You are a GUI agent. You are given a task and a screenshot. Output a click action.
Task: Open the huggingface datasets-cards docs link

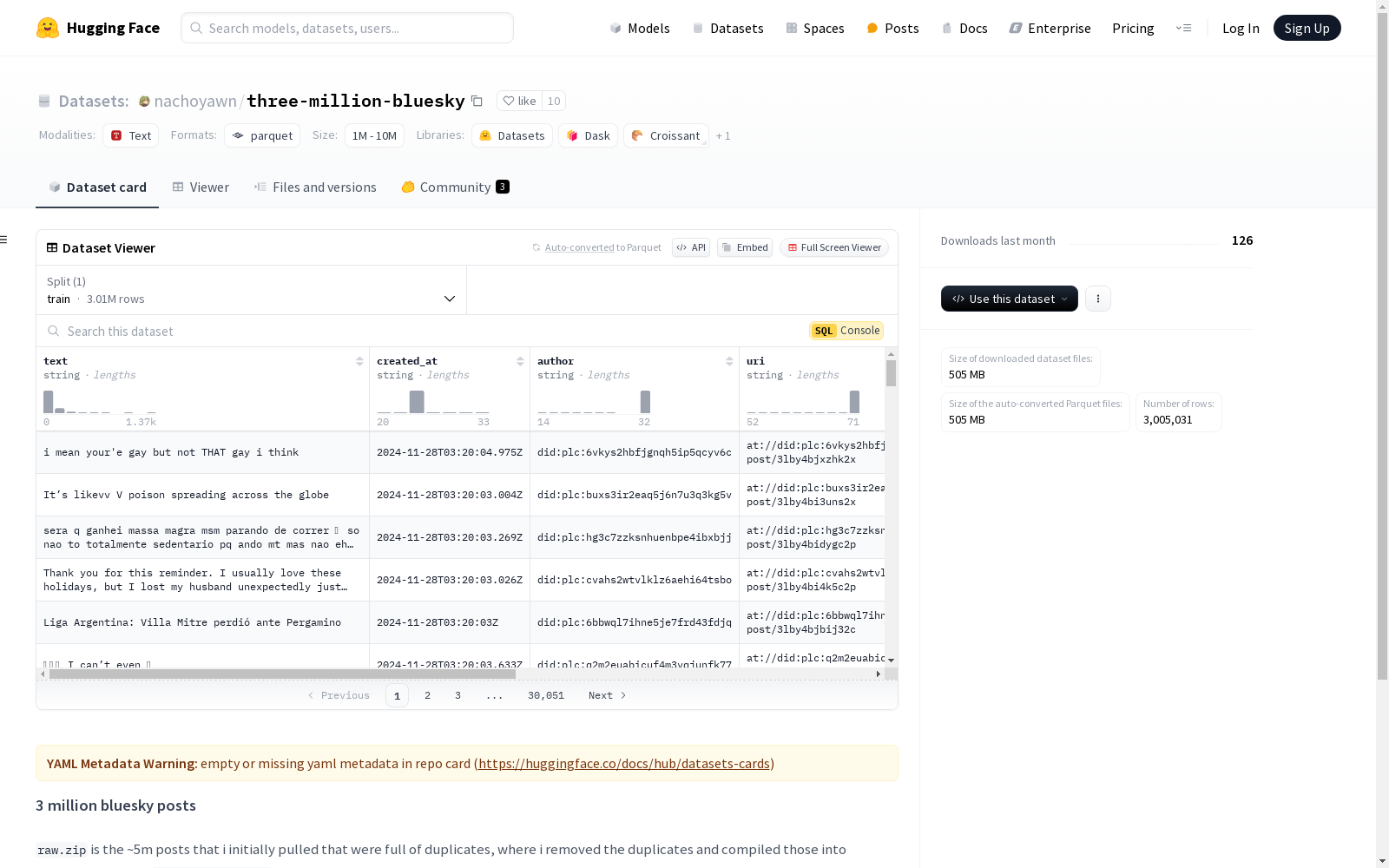click(x=624, y=764)
